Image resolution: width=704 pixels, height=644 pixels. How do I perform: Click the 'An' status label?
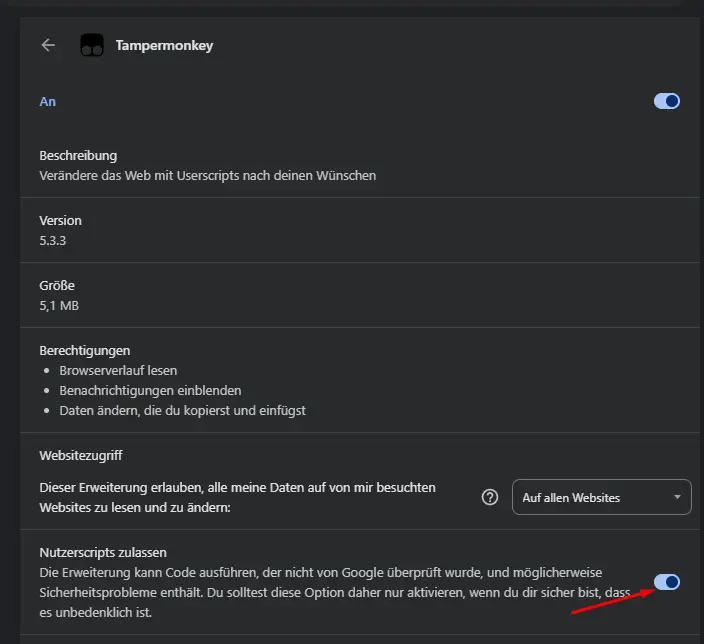click(48, 101)
